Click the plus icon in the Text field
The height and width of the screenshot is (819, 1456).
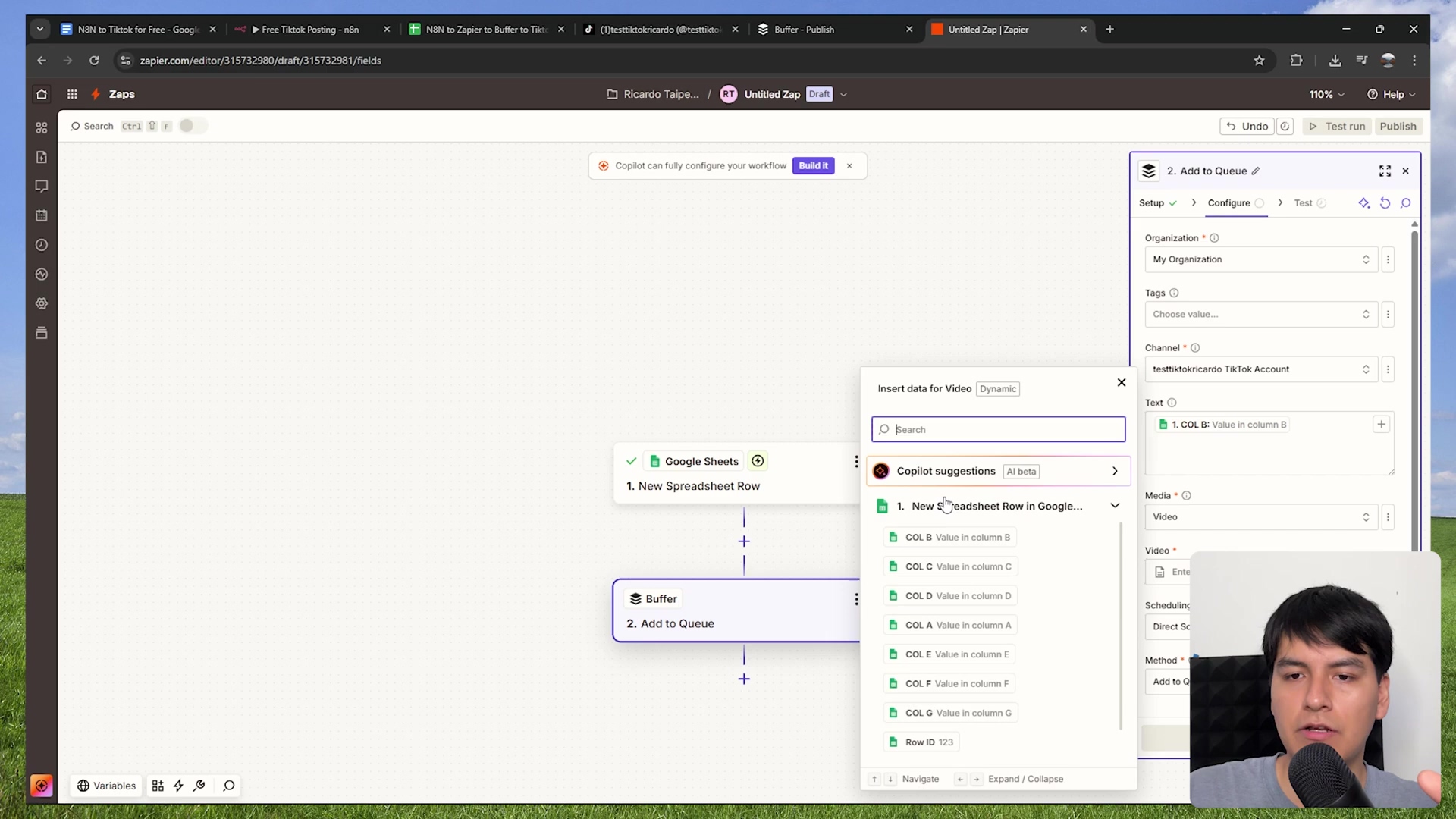(1381, 424)
